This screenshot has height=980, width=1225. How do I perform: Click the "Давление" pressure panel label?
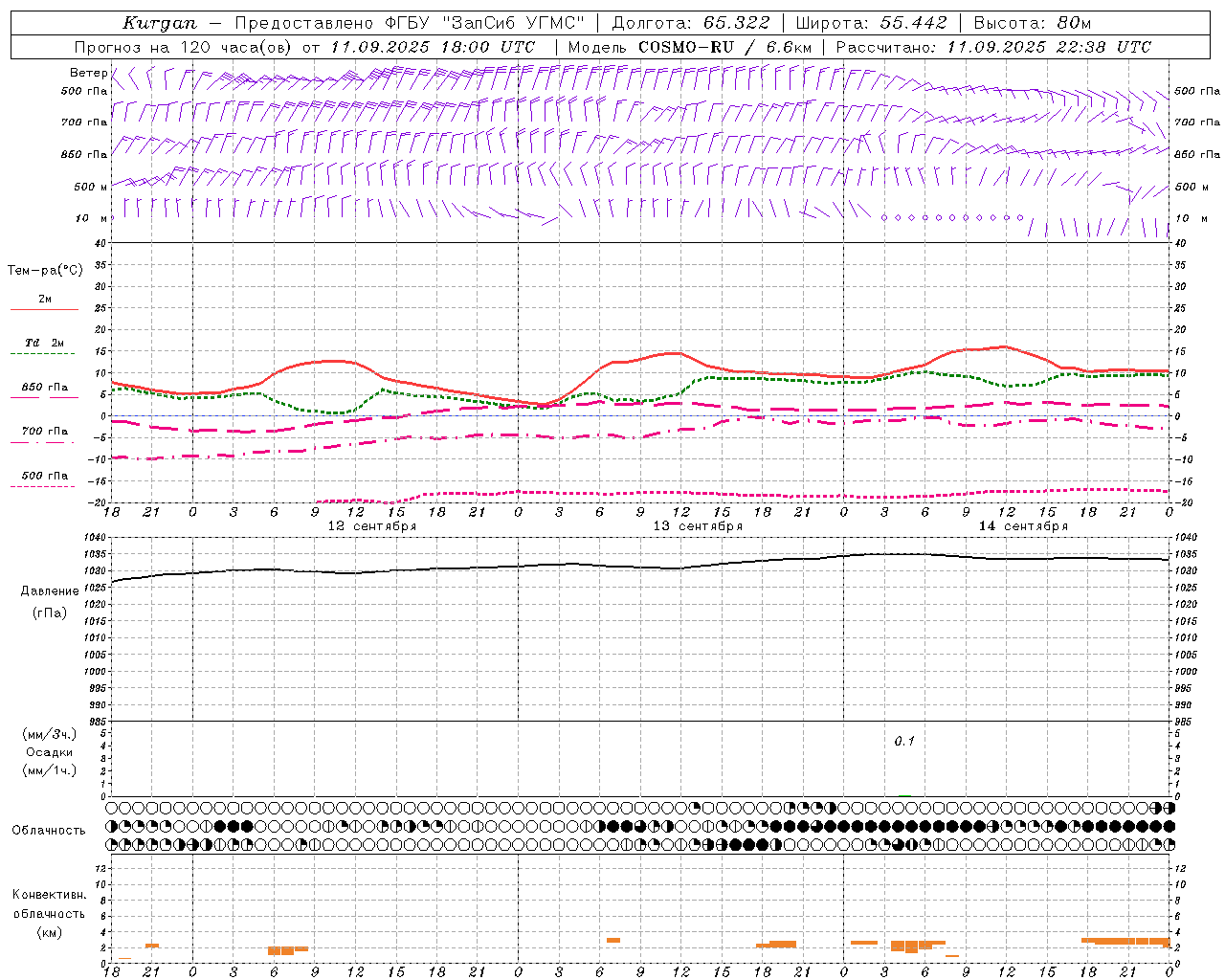tap(50, 591)
